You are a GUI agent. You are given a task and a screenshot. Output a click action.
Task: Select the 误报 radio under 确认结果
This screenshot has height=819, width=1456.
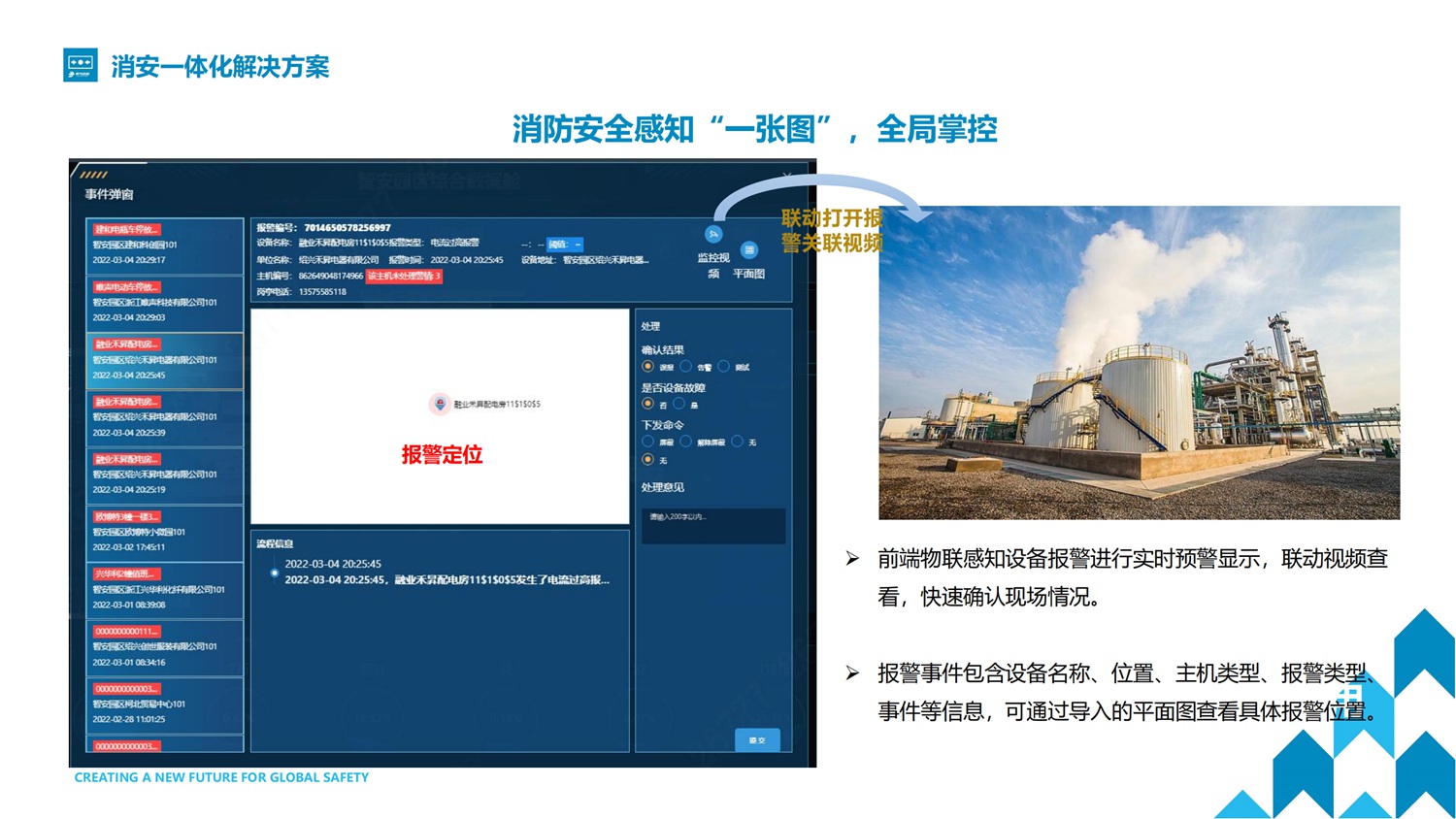click(647, 367)
